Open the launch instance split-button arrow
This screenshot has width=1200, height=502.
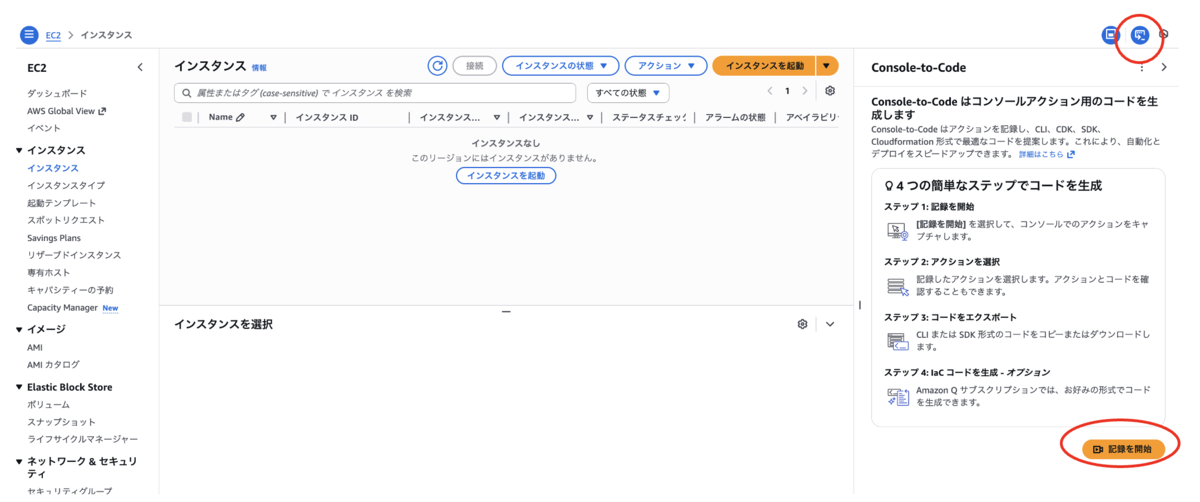click(x=827, y=66)
